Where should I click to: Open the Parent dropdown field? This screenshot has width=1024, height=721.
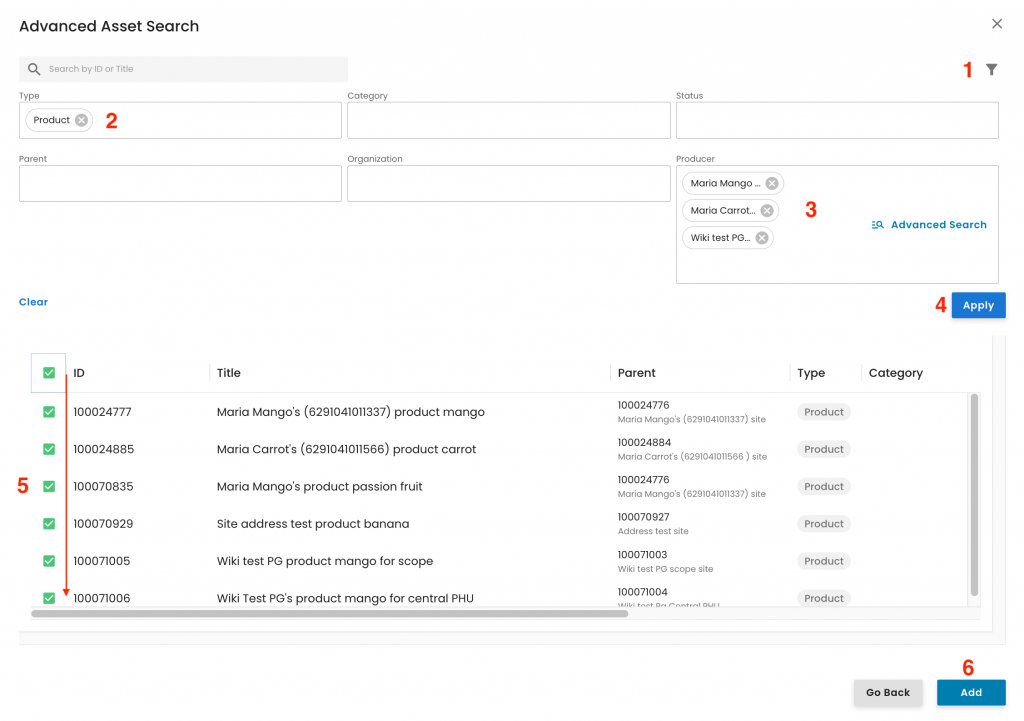[x=180, y=184]
